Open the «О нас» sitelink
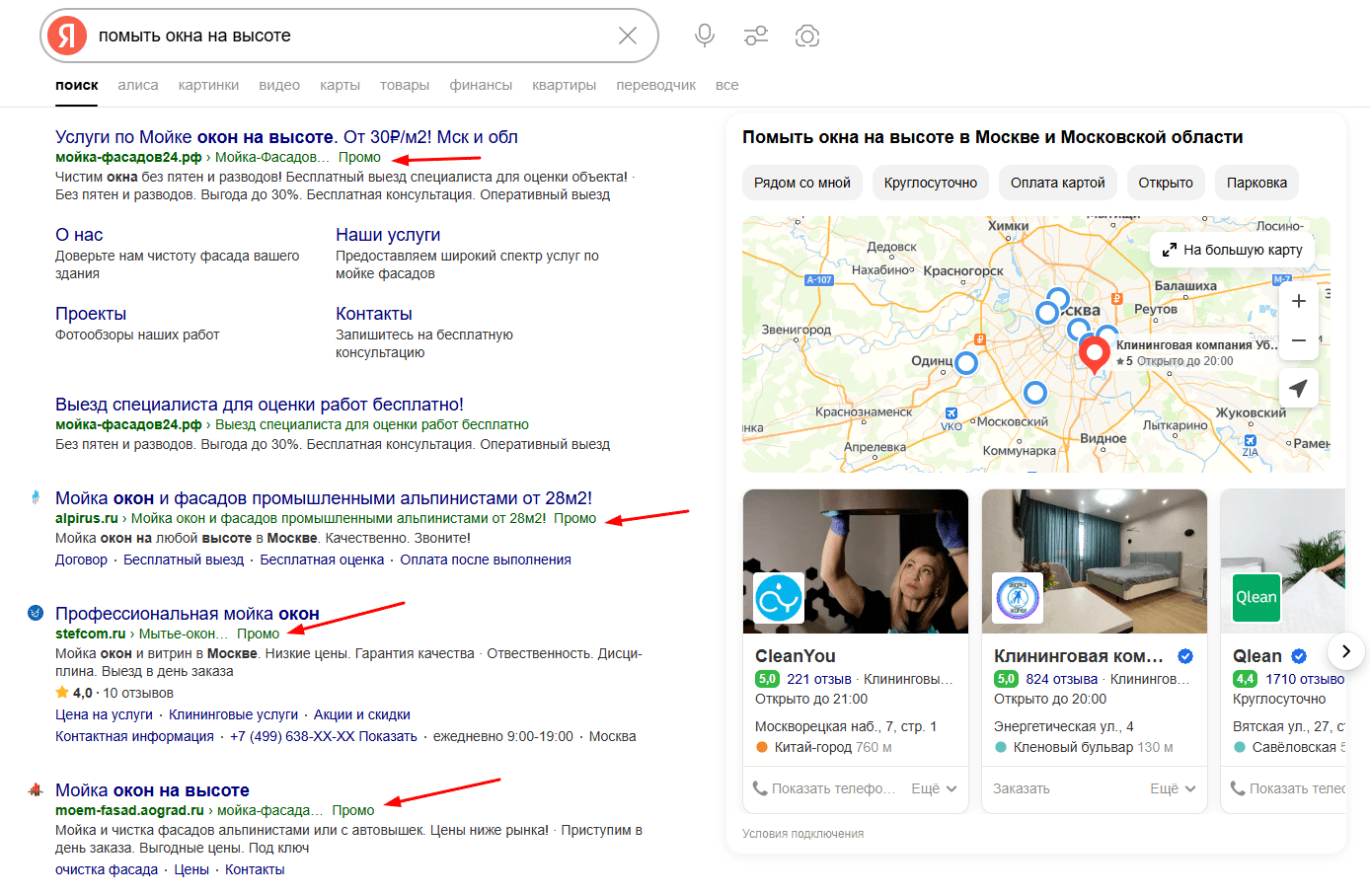 click(79, 235)
